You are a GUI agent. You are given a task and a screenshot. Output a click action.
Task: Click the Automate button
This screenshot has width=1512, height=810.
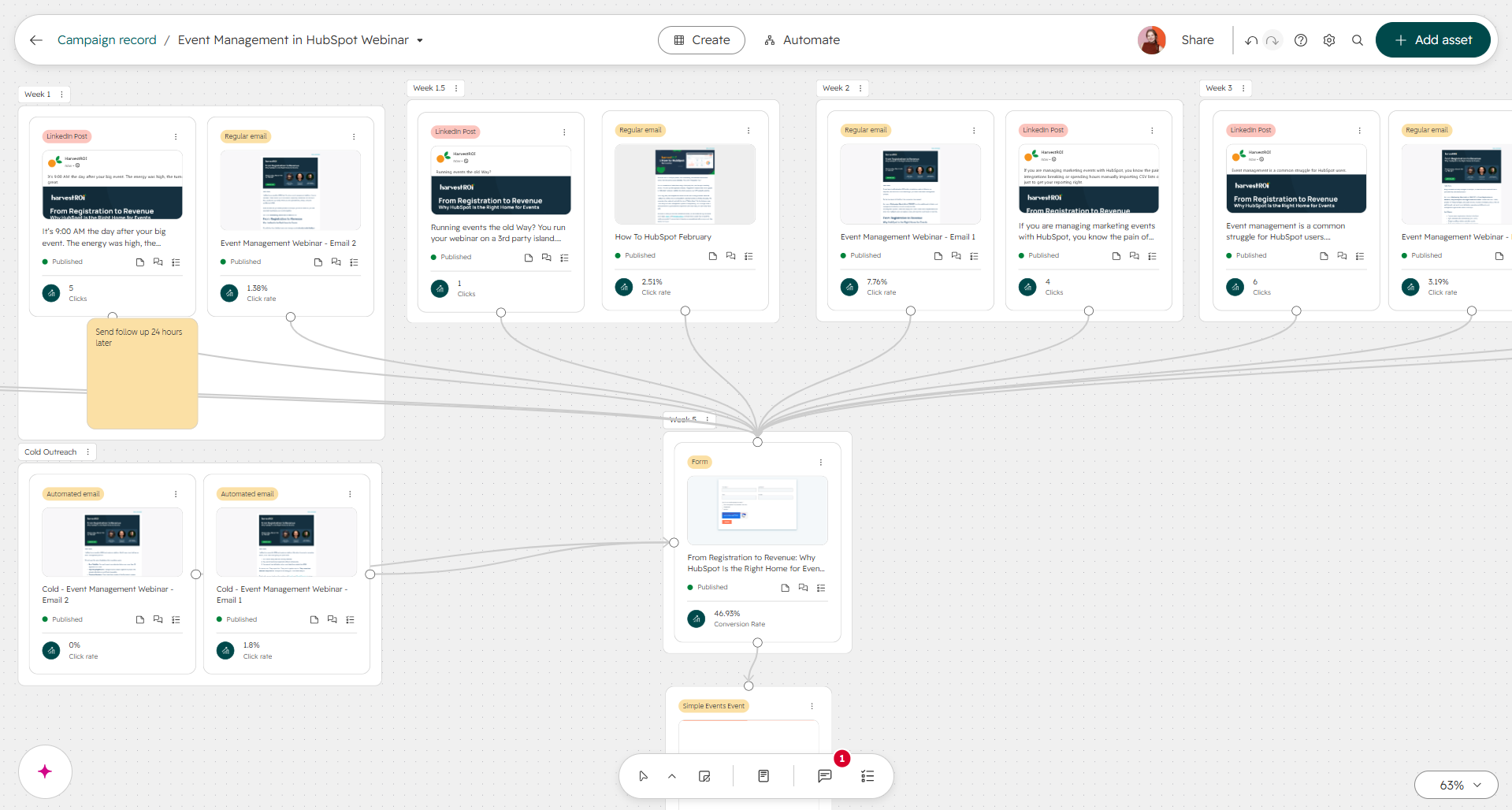click(x=802, y=40)
